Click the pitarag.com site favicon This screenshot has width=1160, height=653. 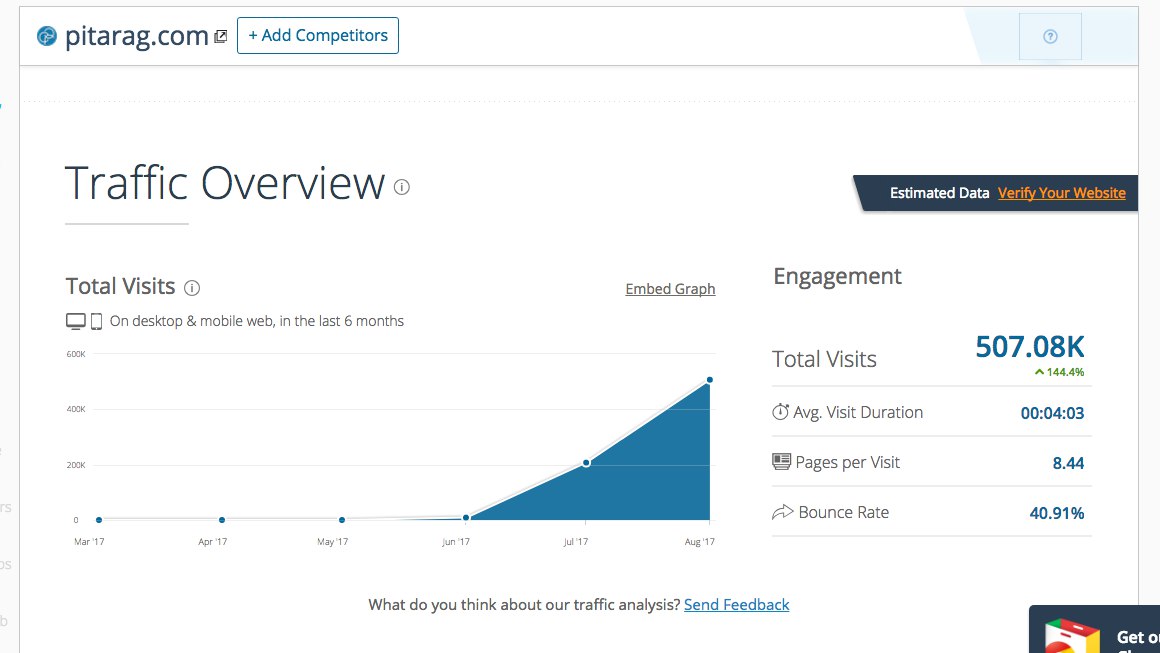click(x=47, y=35)
